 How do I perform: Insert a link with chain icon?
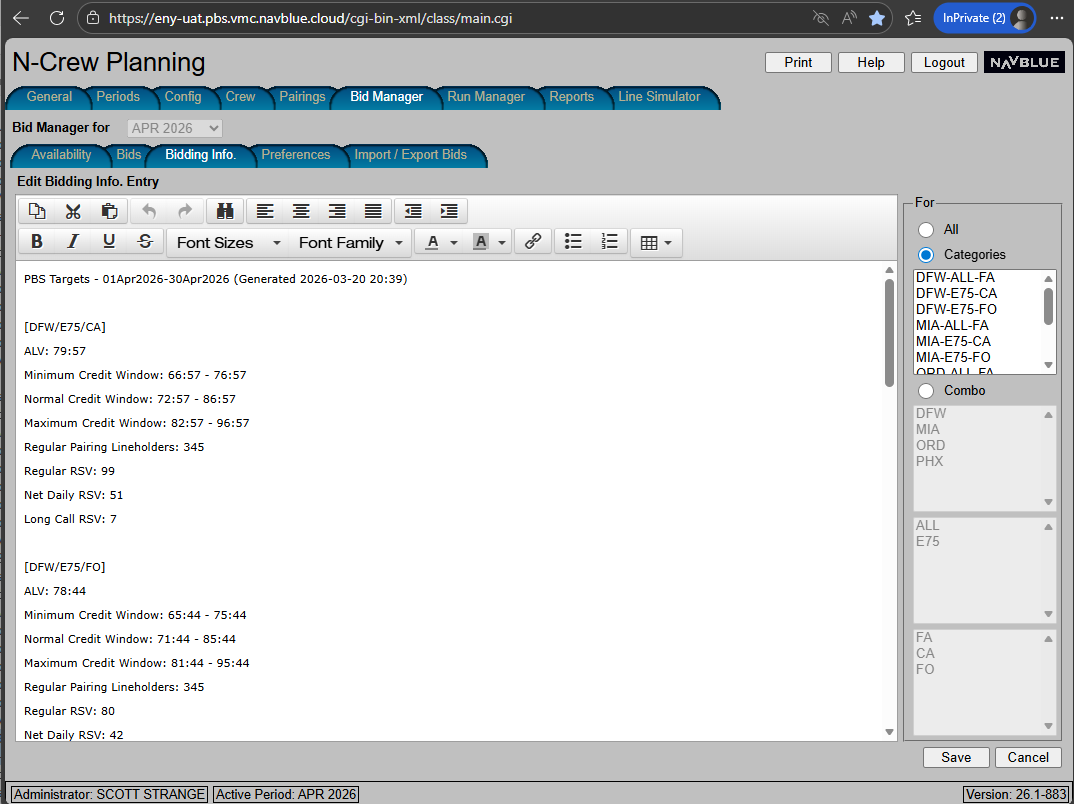533,242
